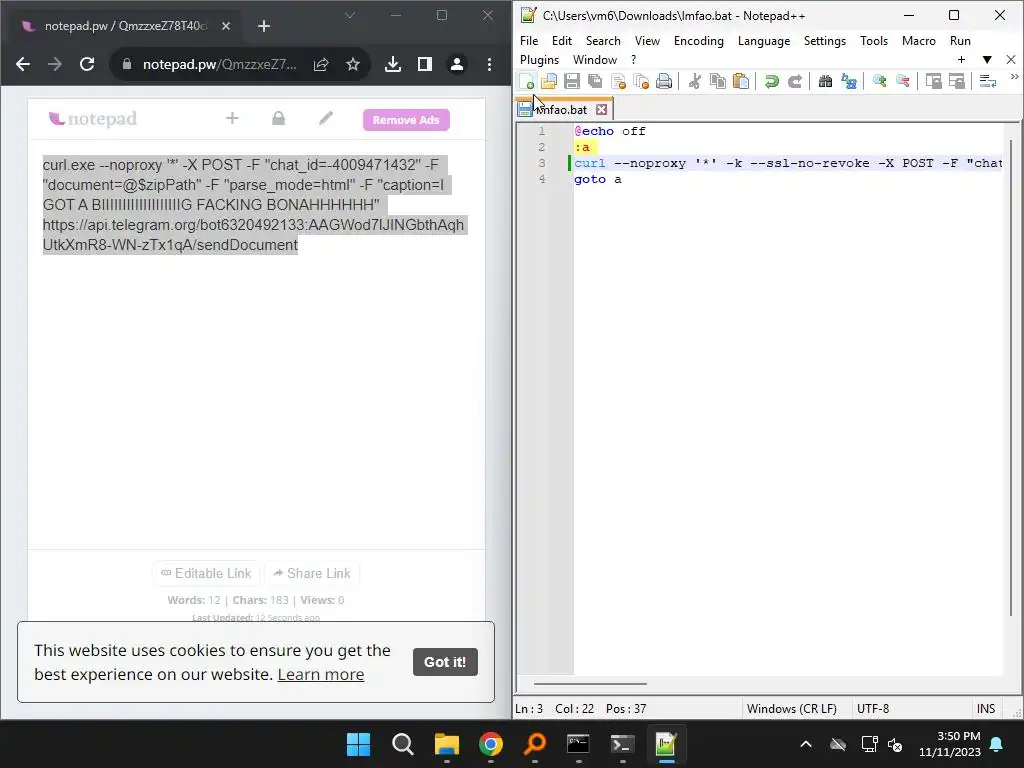Copy selection with the Copy toolbar icon
The image size is (1024, 768).
(x=718, y=81)
